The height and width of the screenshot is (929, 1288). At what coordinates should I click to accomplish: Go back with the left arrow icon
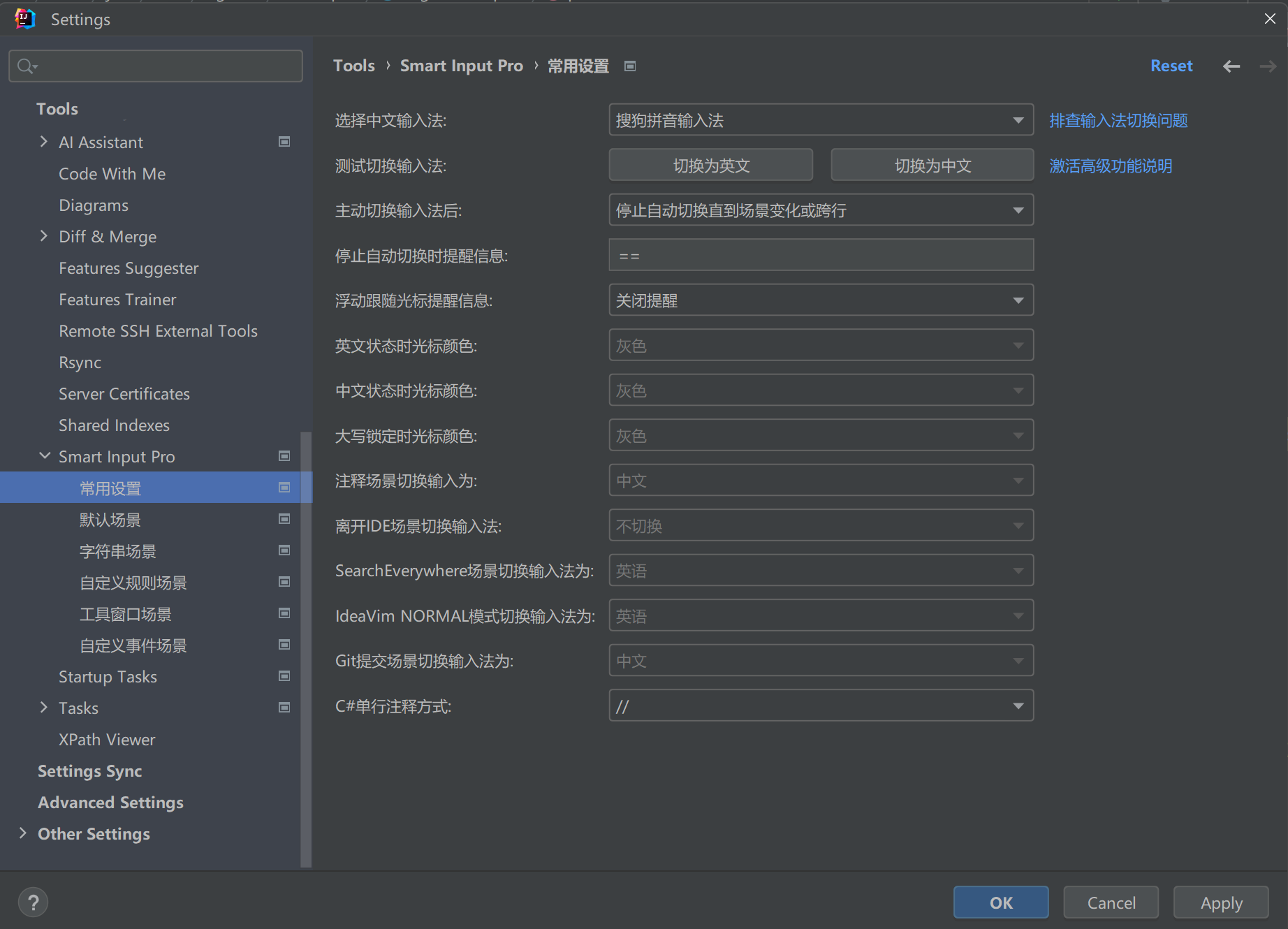tap(1231, 66)
